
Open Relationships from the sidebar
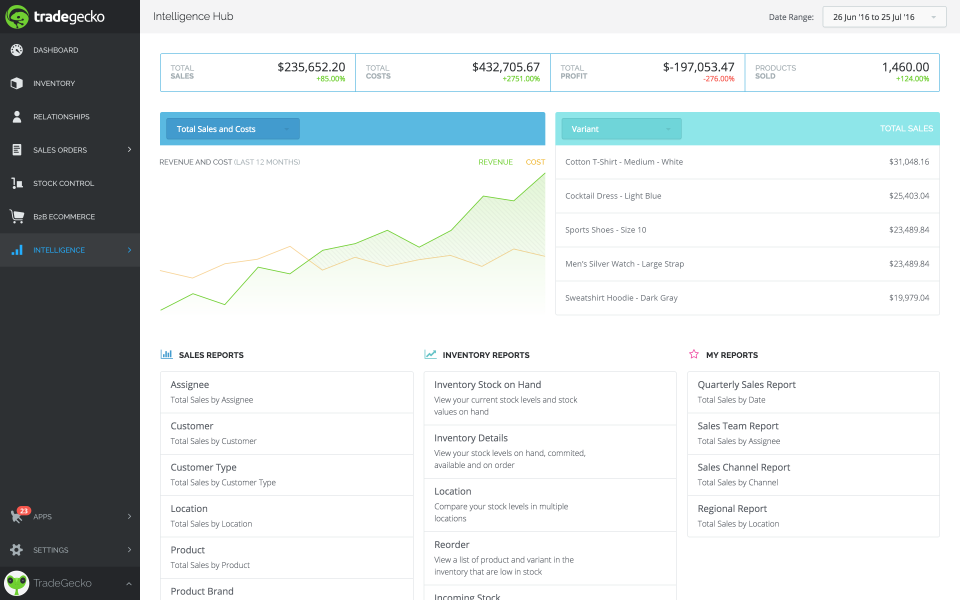pyautogui.click(x=18, y=116)
